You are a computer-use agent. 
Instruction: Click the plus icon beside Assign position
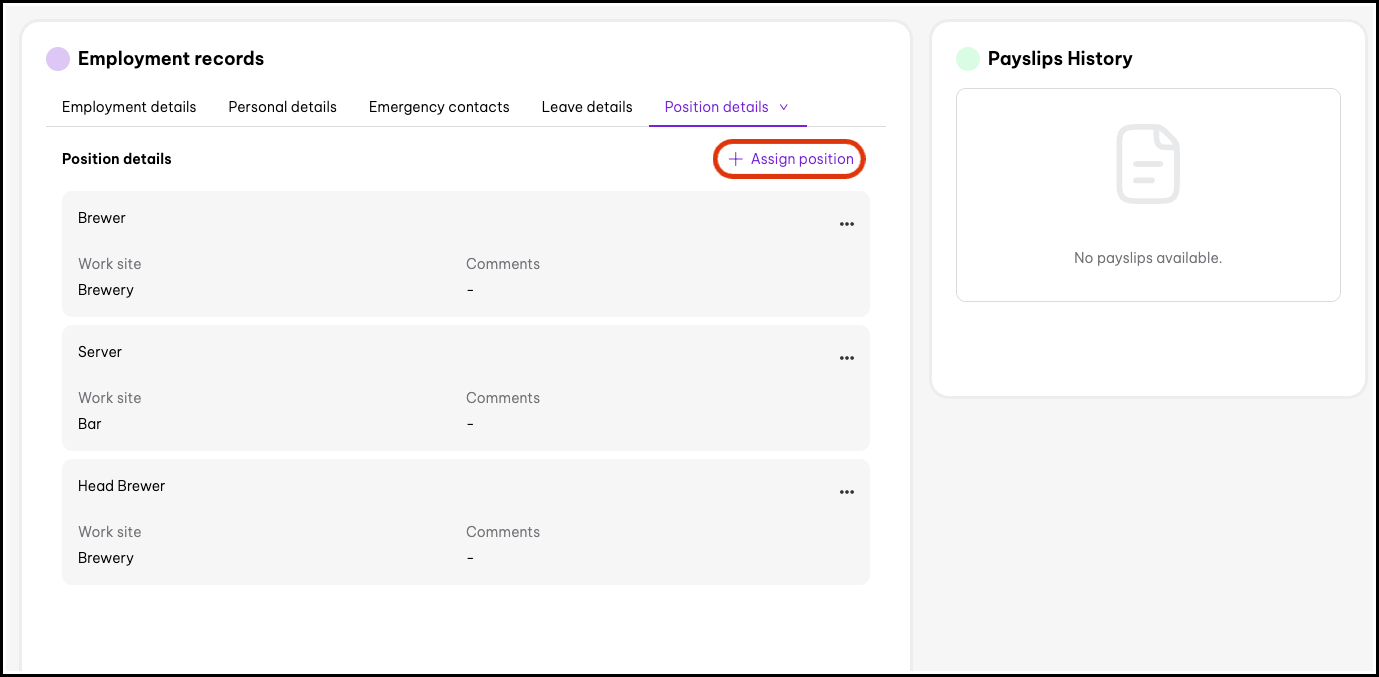735,159
